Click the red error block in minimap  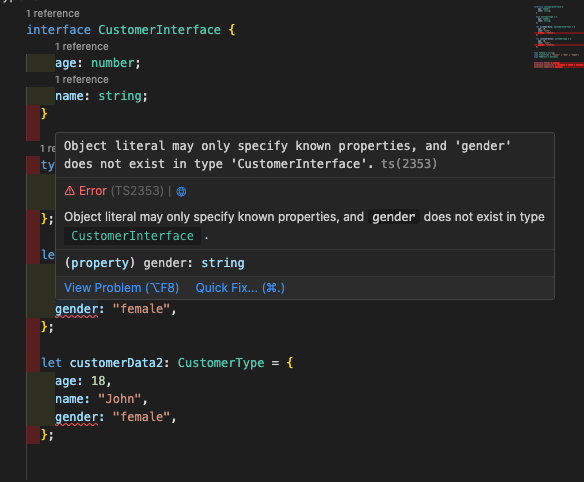(558, 65)
